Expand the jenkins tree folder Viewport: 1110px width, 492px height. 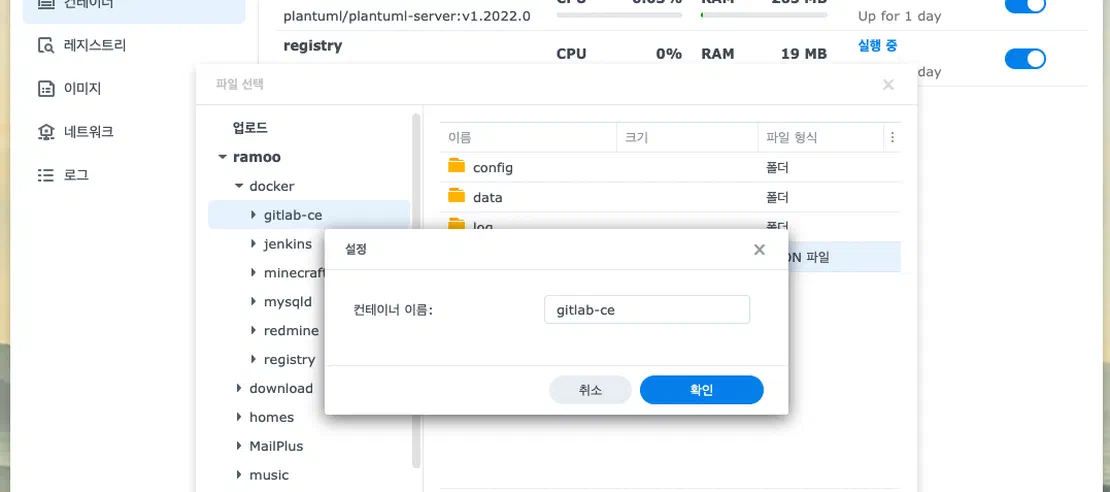click(253, 244)
